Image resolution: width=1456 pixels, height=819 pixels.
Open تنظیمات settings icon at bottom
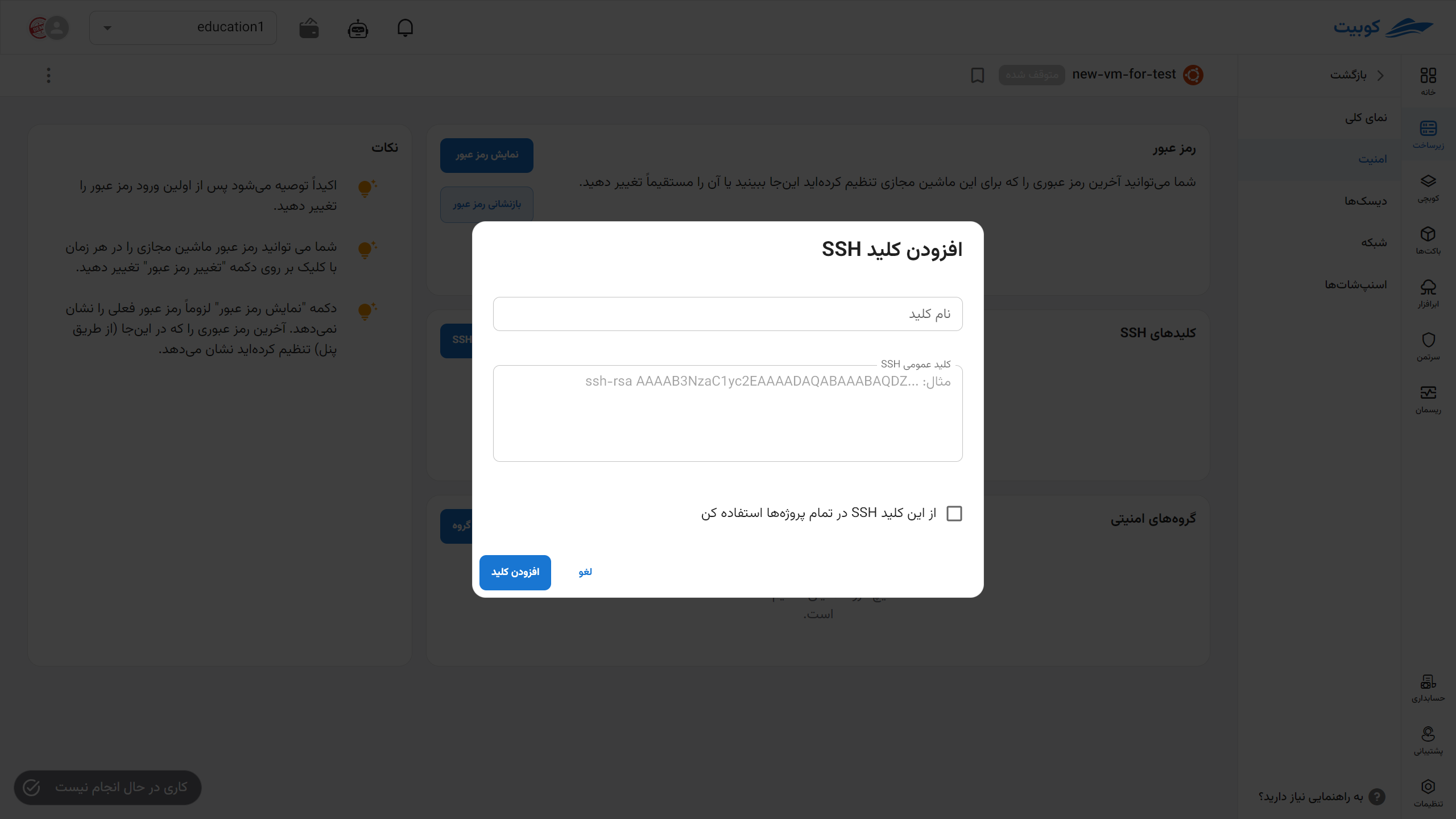click(1429, 788)
